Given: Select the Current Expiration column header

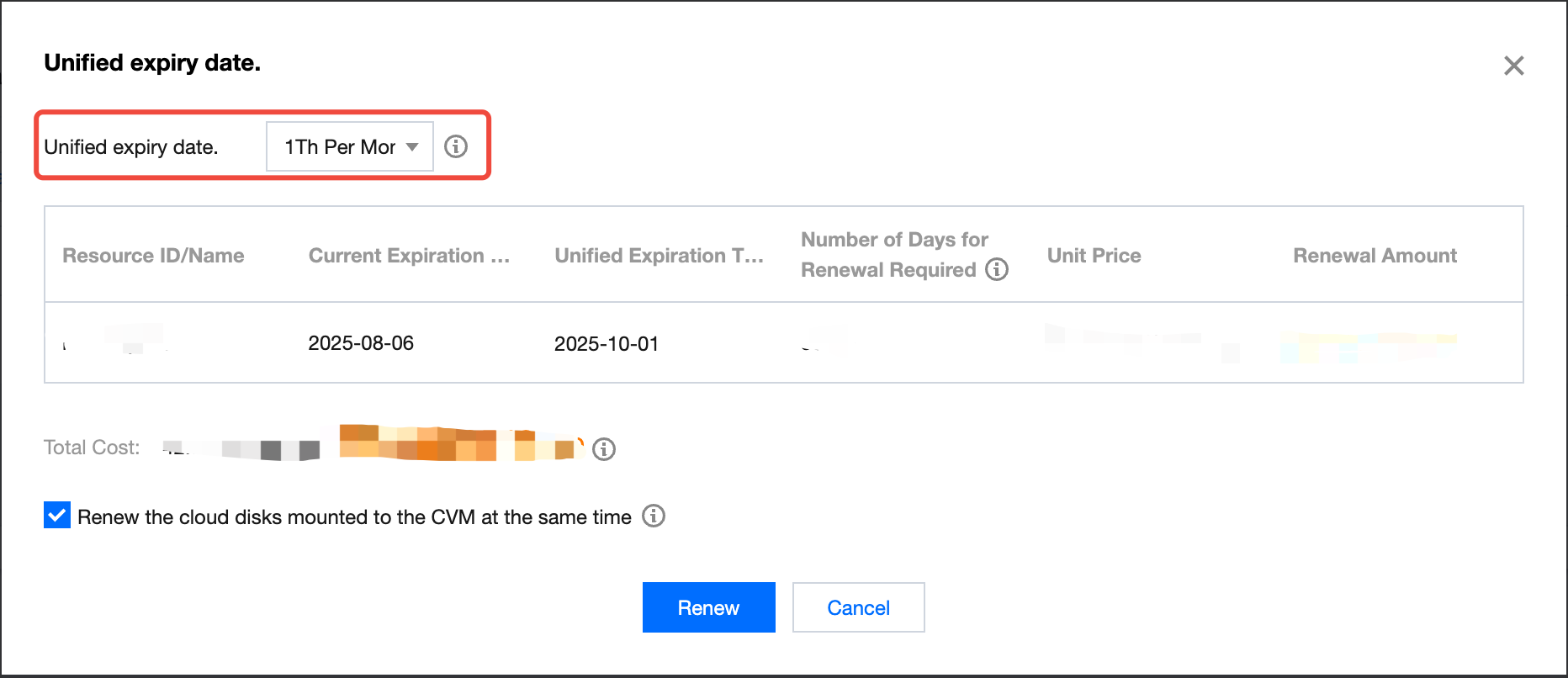Looking at the screenshot, I should tap(409, 256).
